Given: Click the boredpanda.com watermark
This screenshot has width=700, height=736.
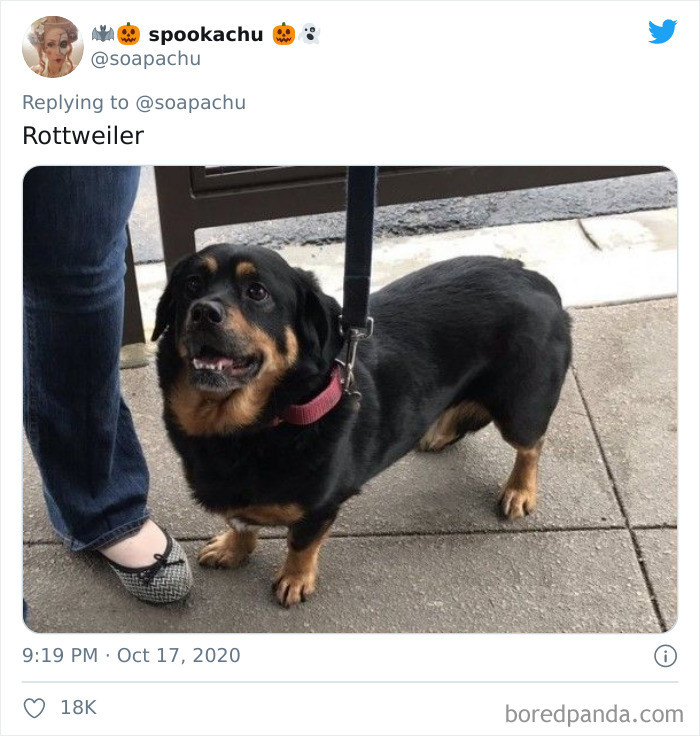Looking at the screenshot, I should coord(594,714).
